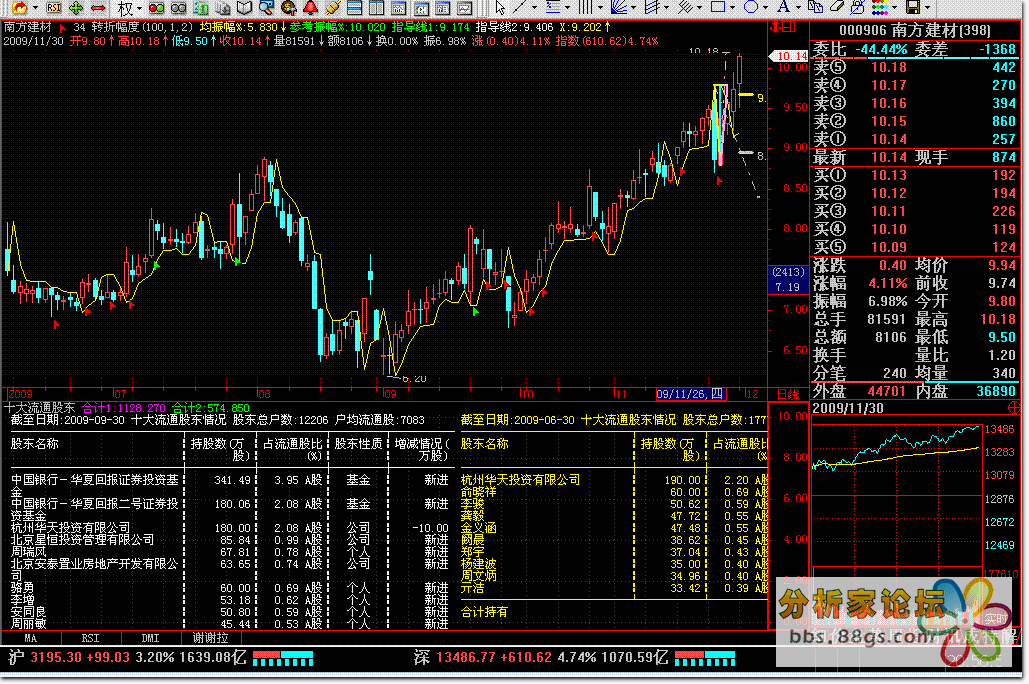Click the red icon above the price axis
1029x684 pixels.
point(783,27)
